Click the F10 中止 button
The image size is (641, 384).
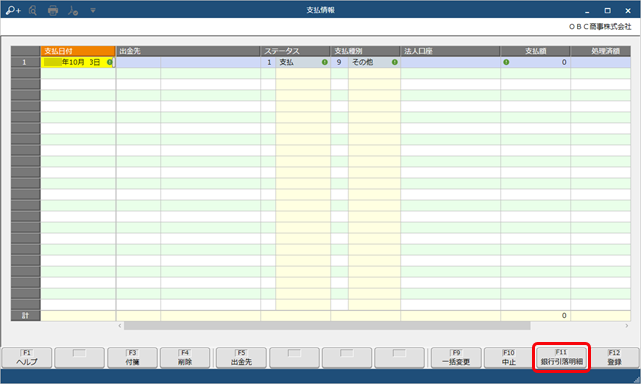click(x=509, y=358)
